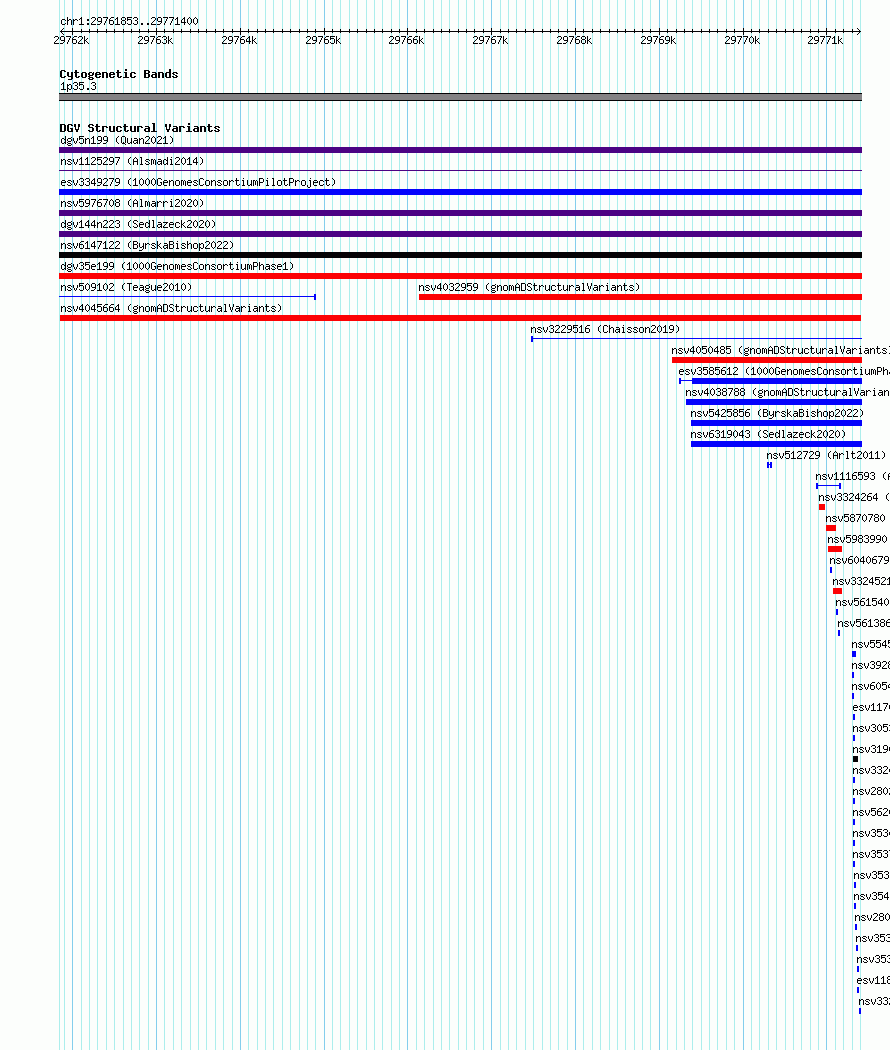Click the blue bar under nsv4038788
Screen dimensions: 890x1050
(x=773, y=402)
